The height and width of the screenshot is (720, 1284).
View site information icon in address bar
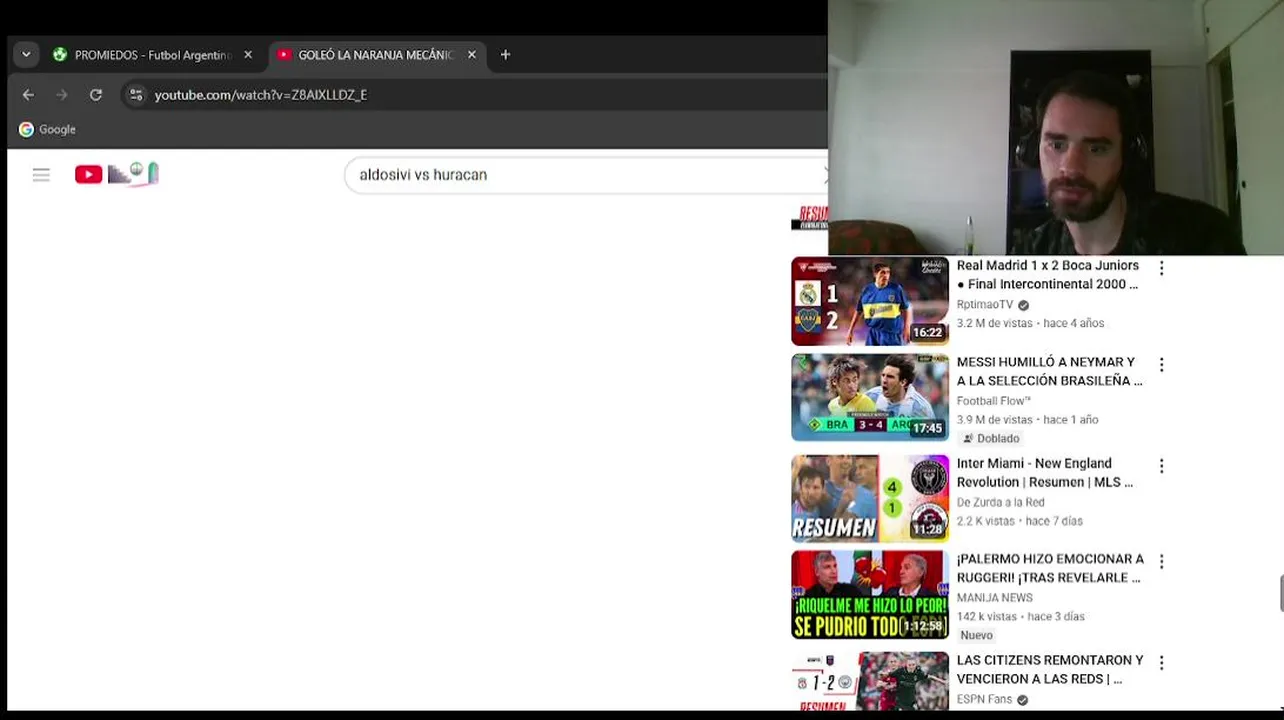click(x=136, y=95)
